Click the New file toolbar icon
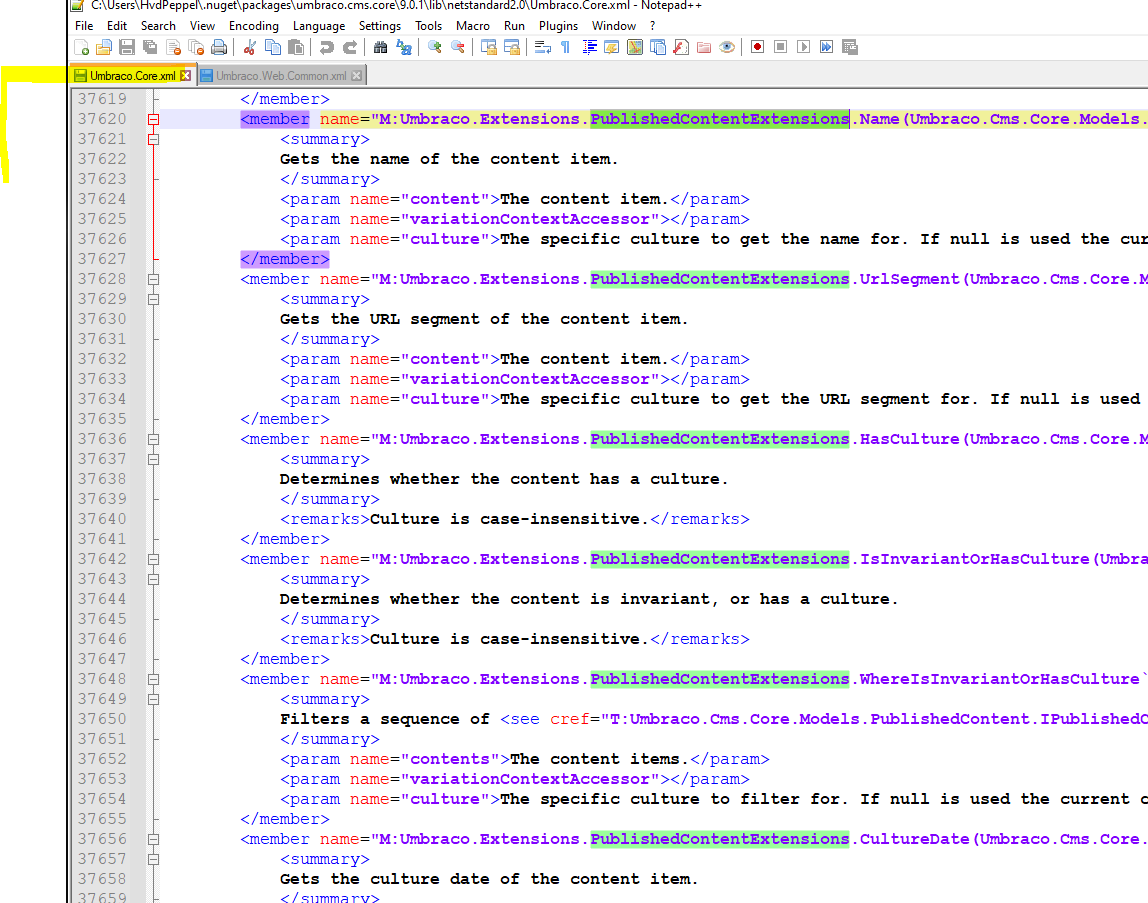 click(x=82, y=47)
